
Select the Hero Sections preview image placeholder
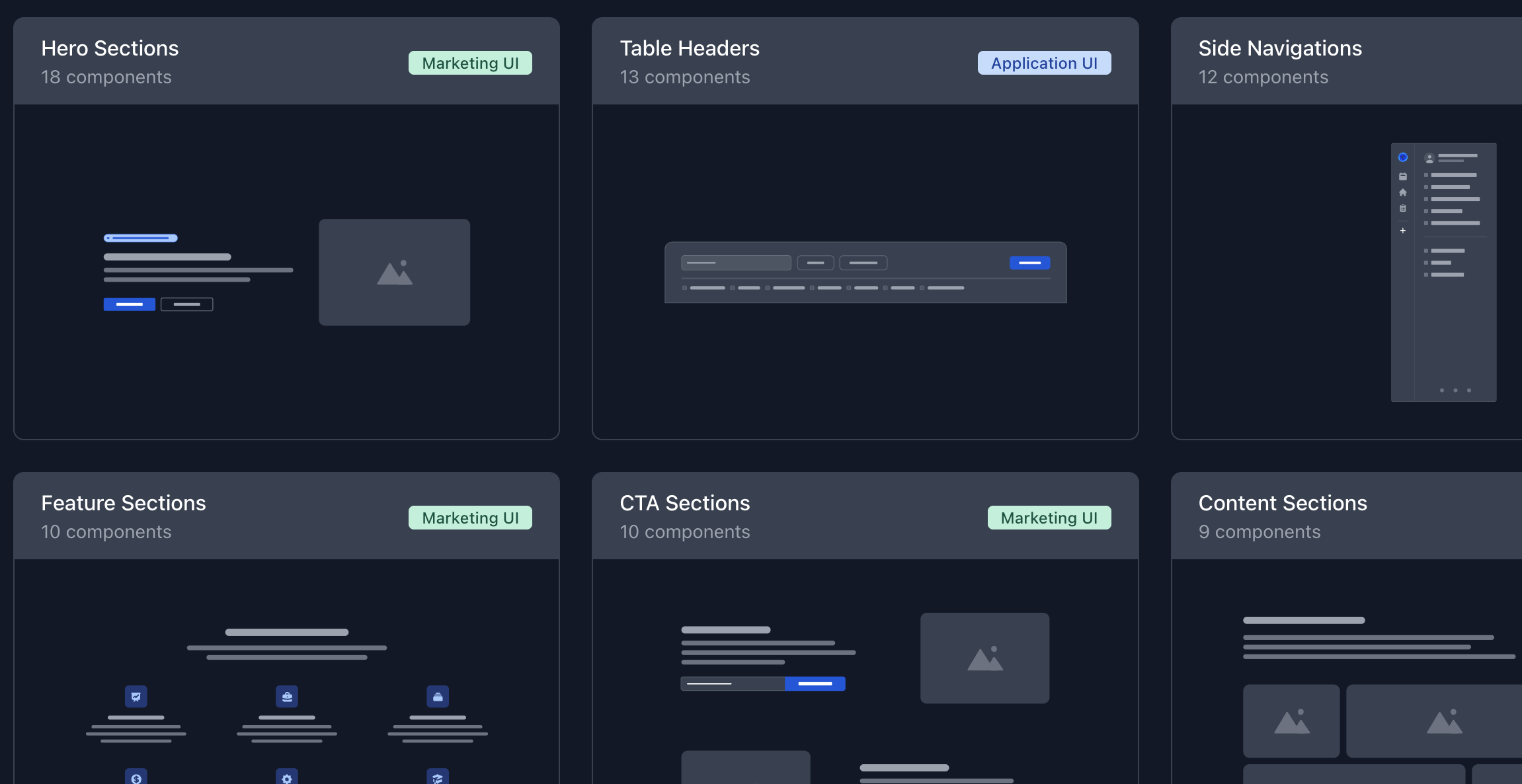[x=394, y=272]
